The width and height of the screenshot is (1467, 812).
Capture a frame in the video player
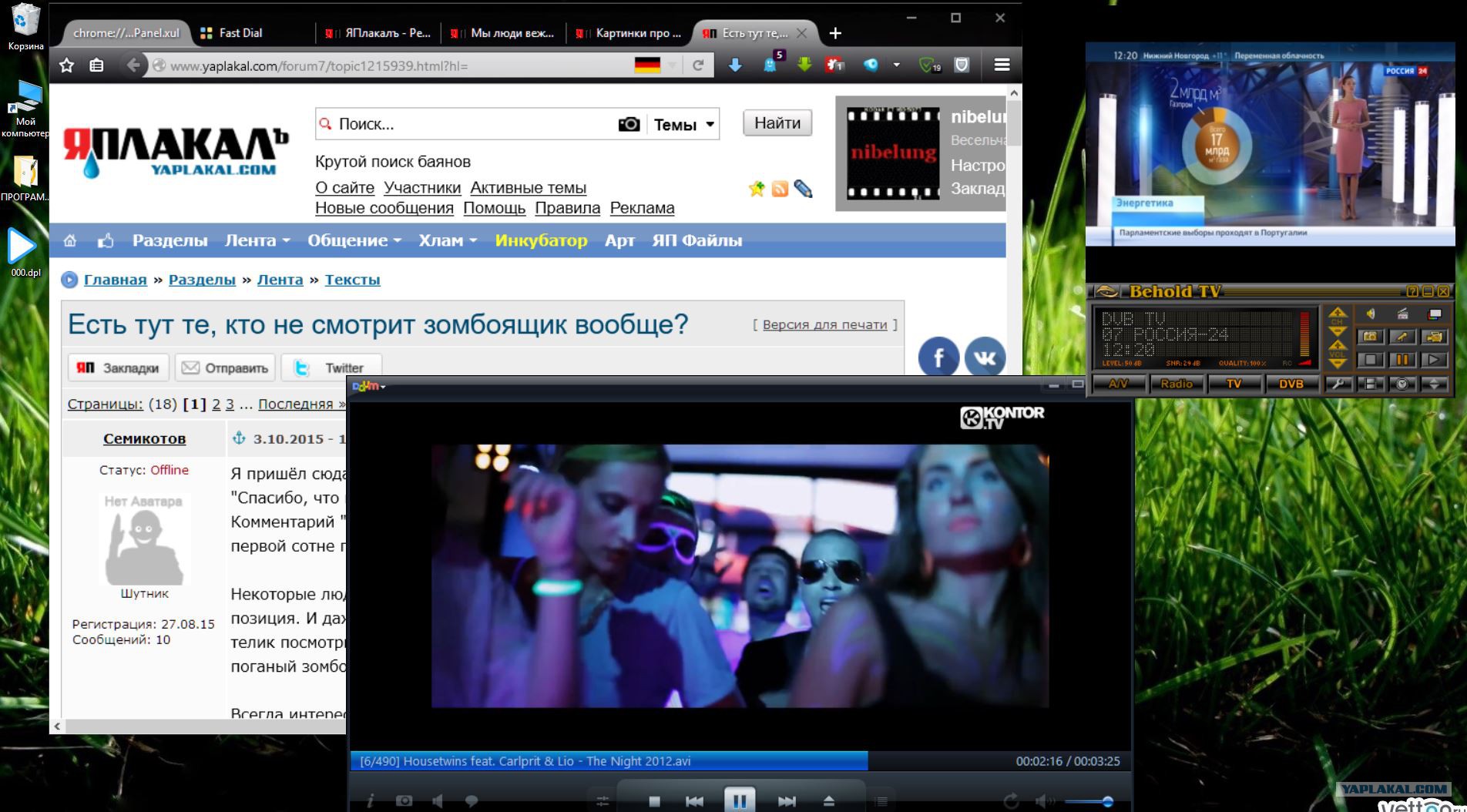[x=404, y=801]
